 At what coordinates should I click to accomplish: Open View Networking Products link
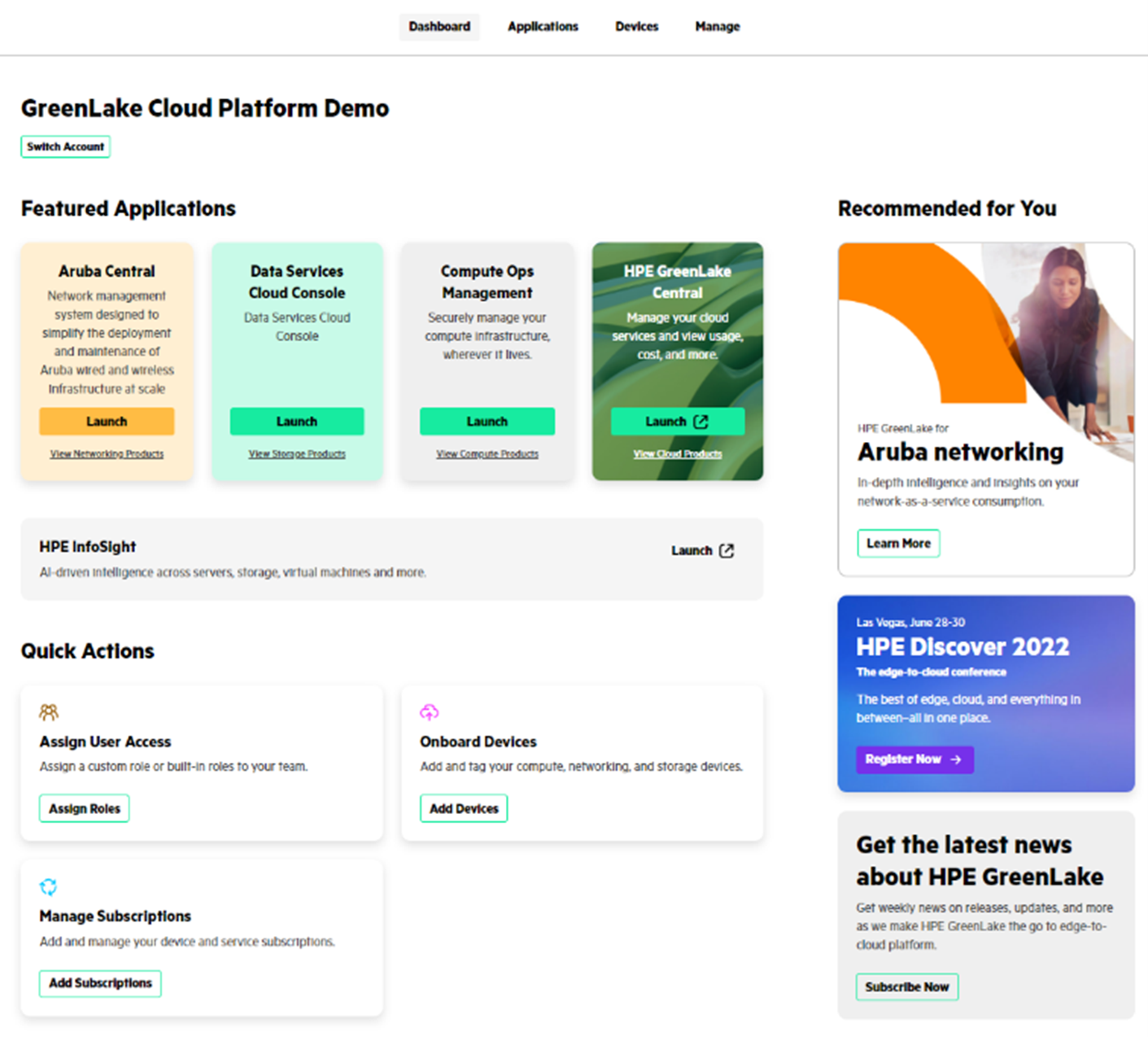(107, 454)
